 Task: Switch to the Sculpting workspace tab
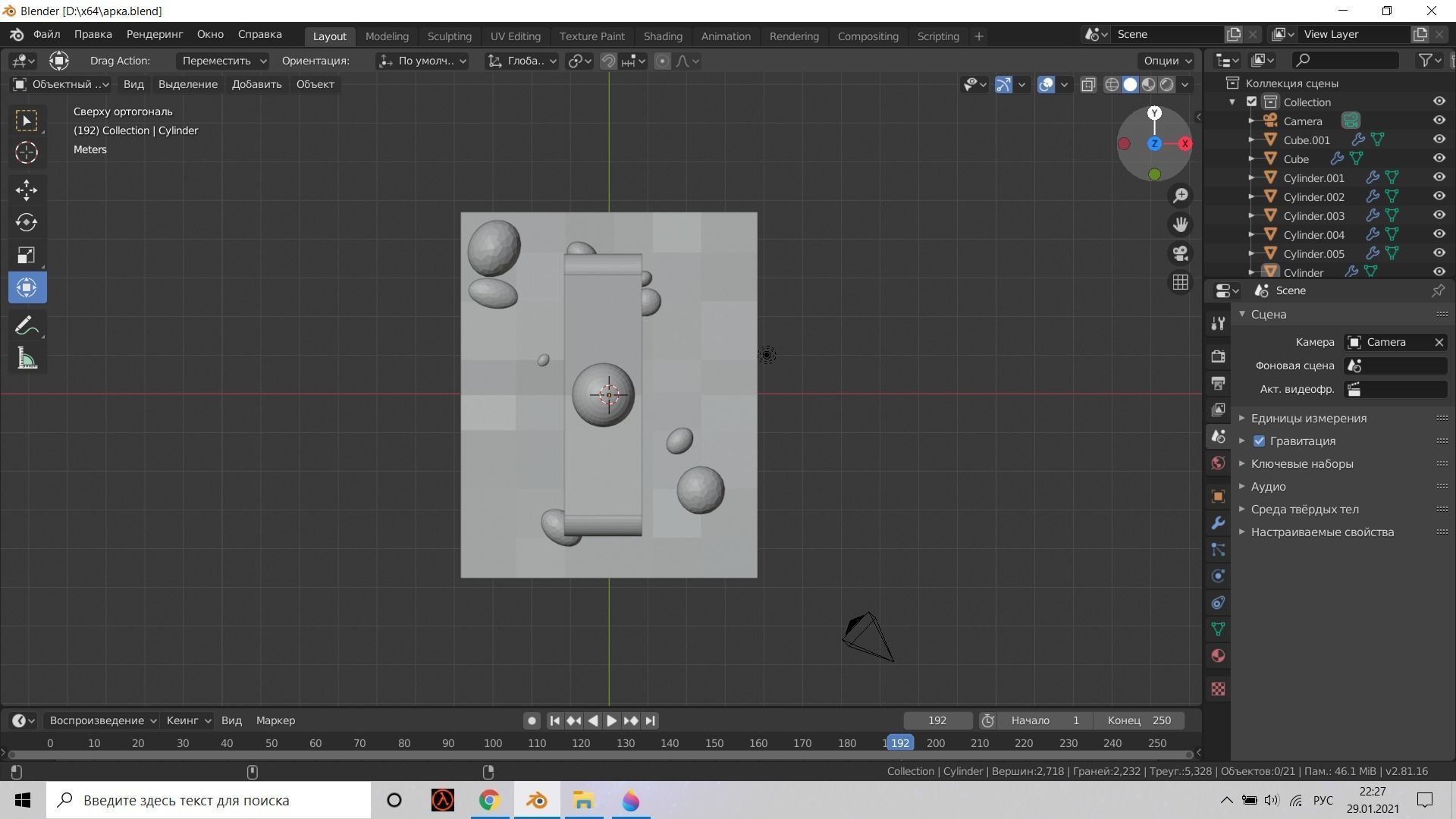pyautogui.click(x=449, y=36)
